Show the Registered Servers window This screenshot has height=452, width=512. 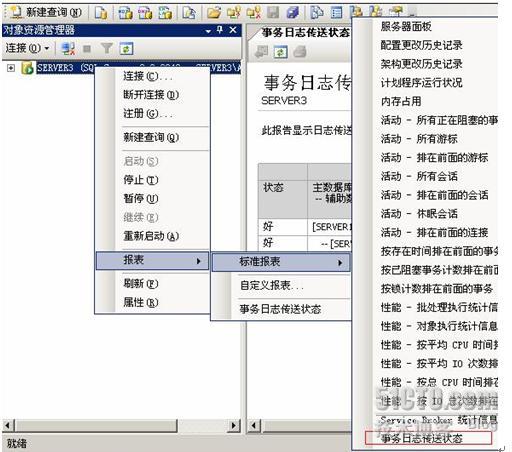tap(317, 13)
